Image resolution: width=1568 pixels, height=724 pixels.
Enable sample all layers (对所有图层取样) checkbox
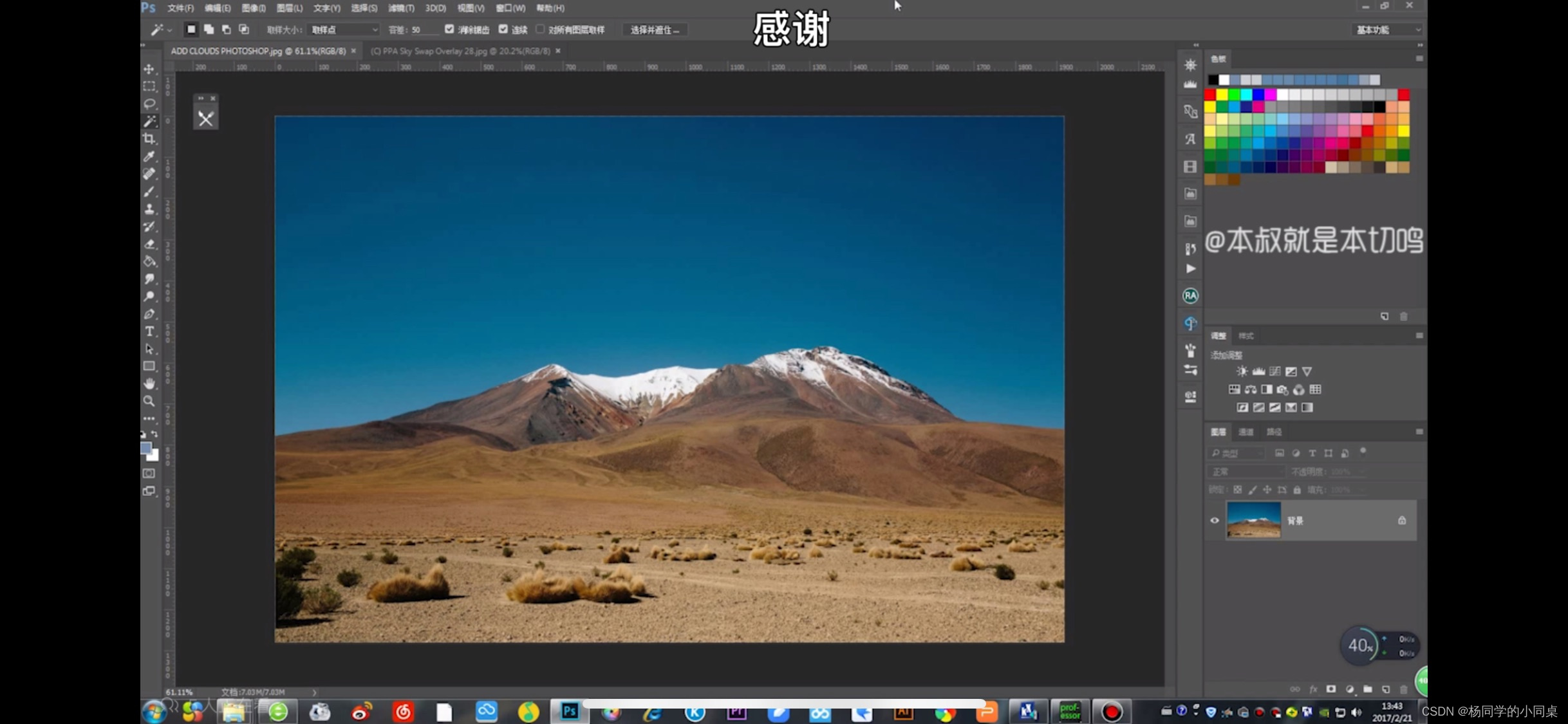coord(540,29)
